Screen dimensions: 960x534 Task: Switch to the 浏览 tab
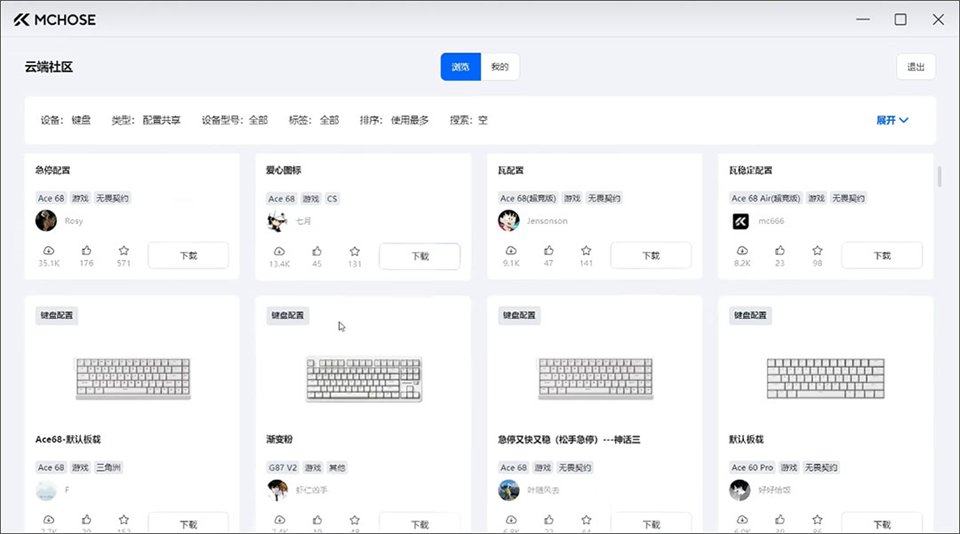460,67
